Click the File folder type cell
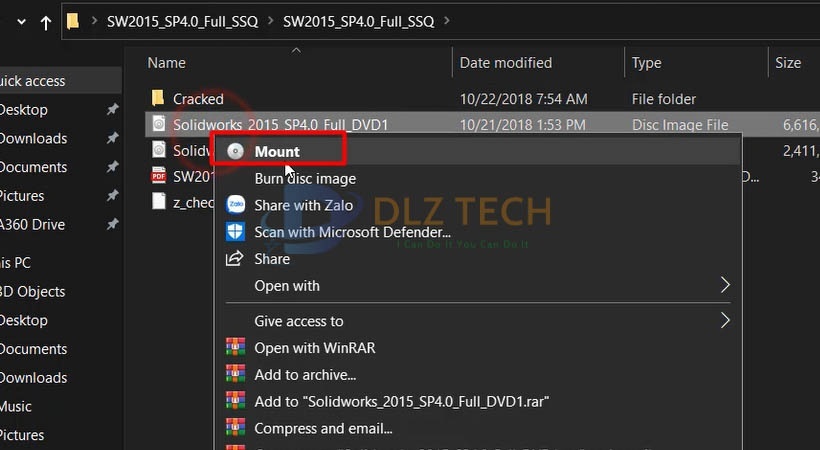This screenshot has width=820, height=450. coord(664,99)
